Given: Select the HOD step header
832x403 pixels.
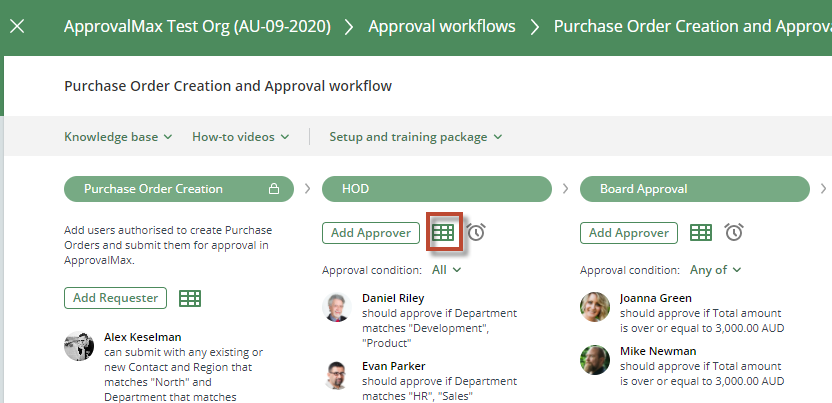Looking at the screenshot, I should [x=437, y=189].
